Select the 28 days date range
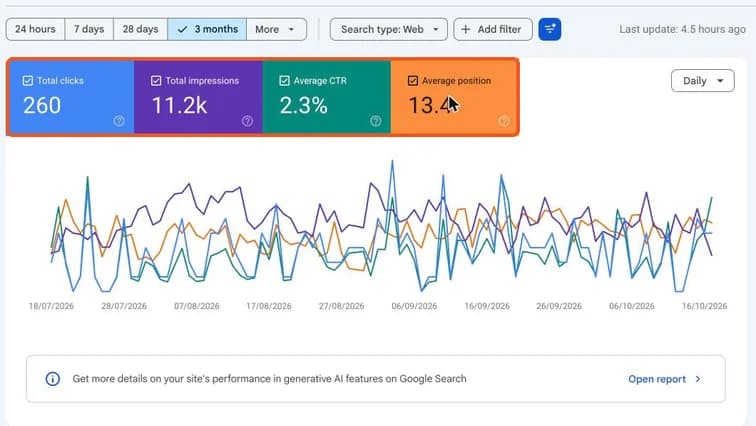The image size is (756, 426). 140,29
